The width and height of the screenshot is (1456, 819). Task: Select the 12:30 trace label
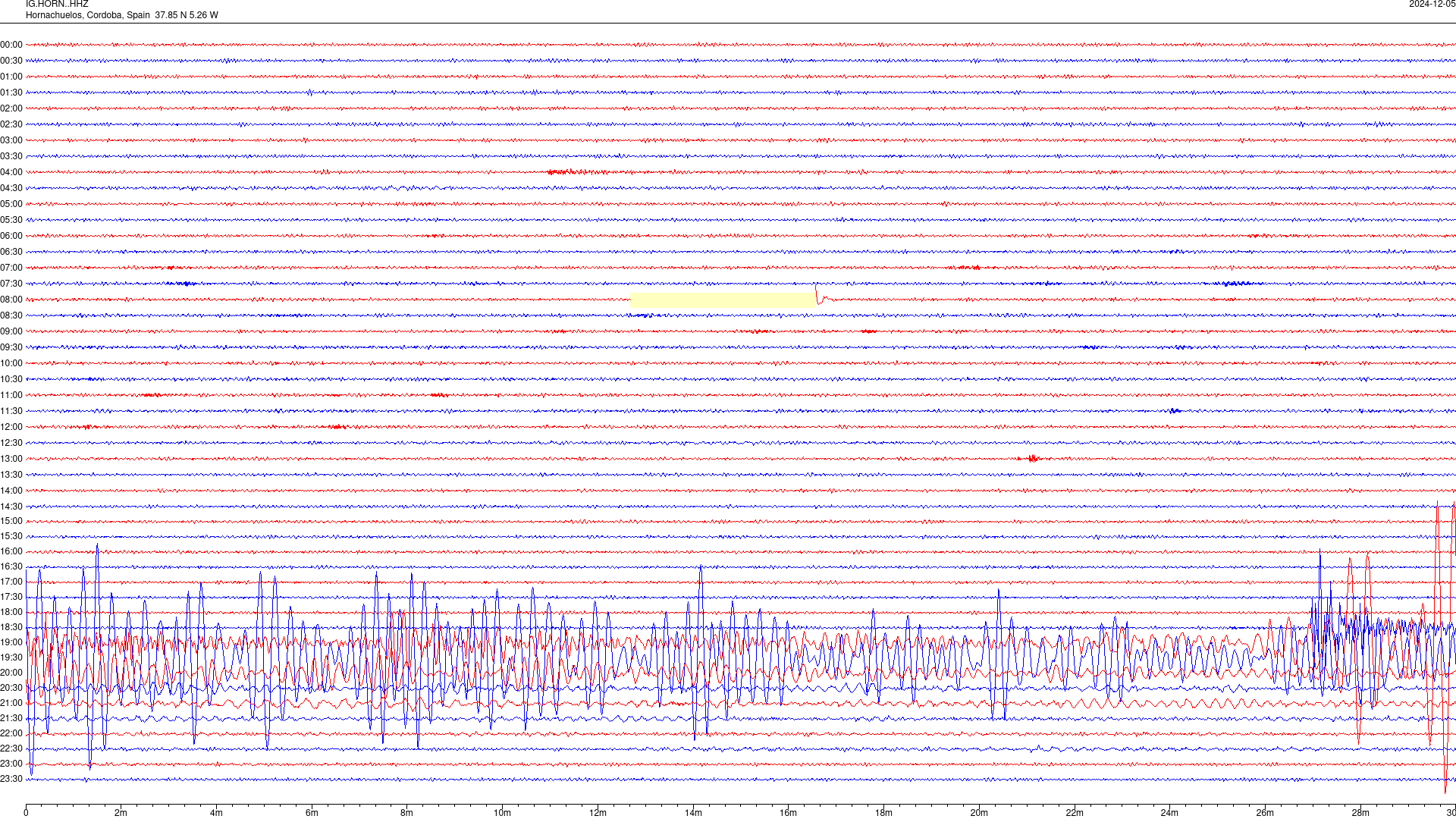(x=11, y=443)
